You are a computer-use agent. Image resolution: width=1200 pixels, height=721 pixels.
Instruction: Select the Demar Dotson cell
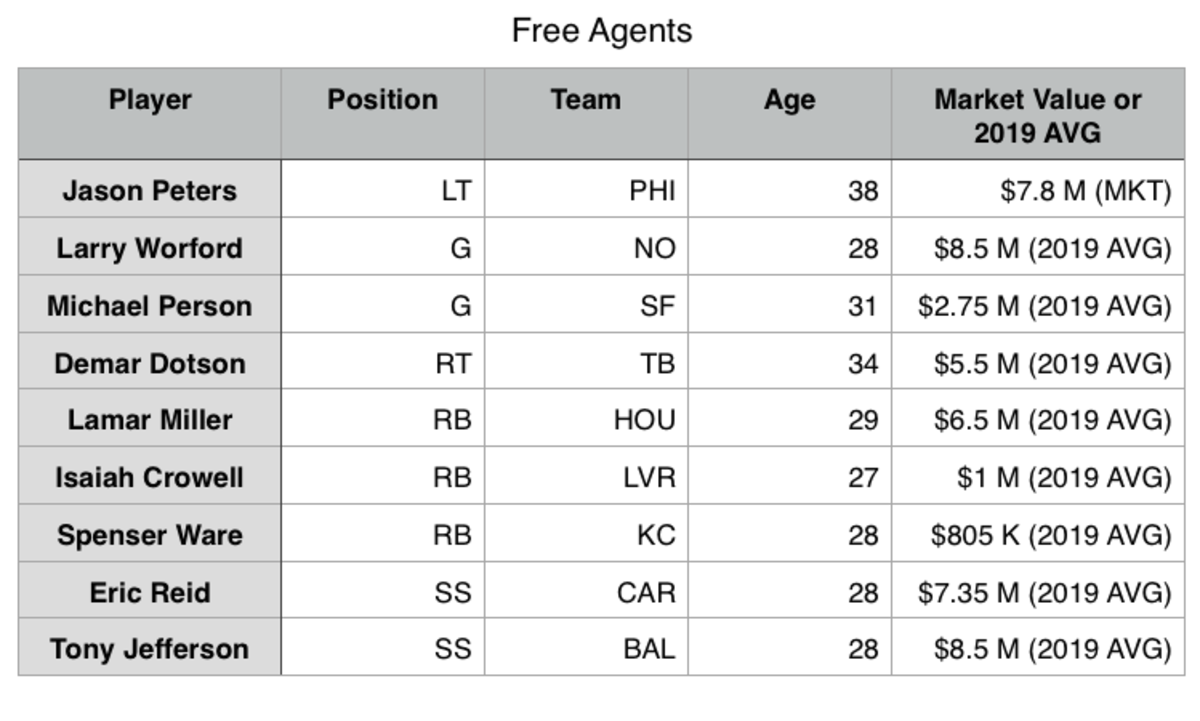(x=150, y=362)
